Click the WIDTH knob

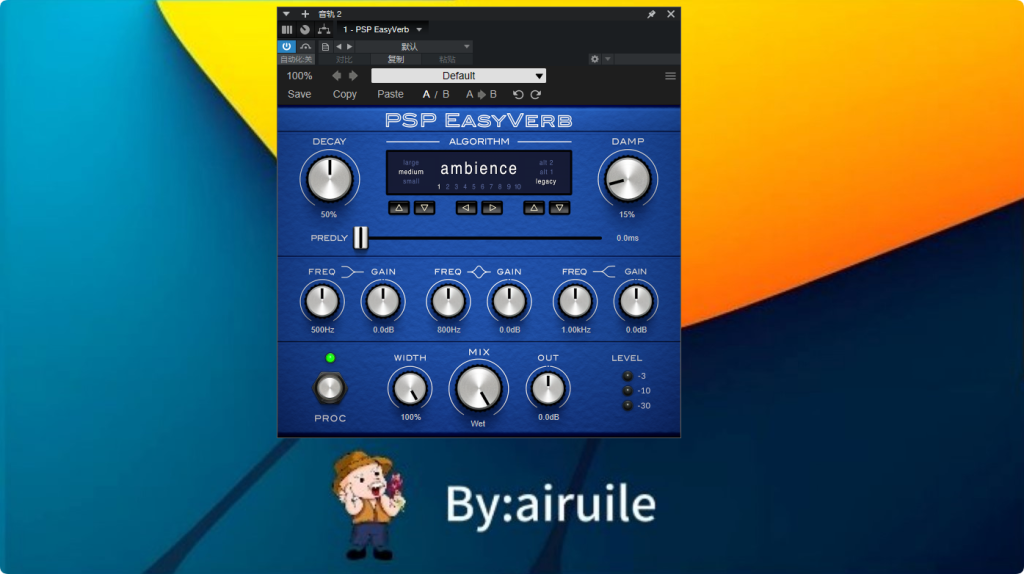click(x=410, y=389)
